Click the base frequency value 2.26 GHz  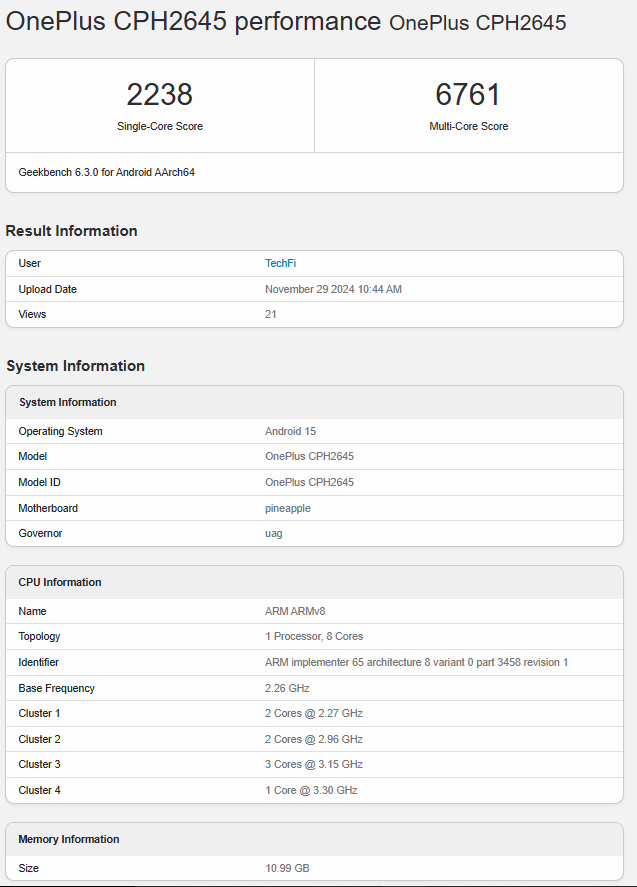coord(289,688)
